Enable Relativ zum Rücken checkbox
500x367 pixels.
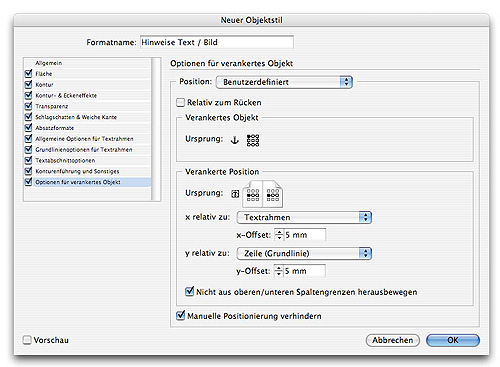(180, 102)
